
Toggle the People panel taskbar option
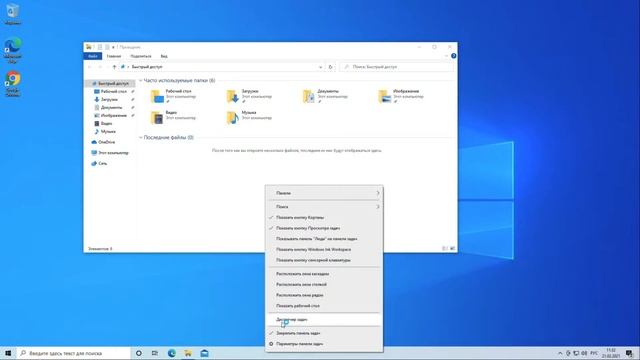click(x=324, y=239)
